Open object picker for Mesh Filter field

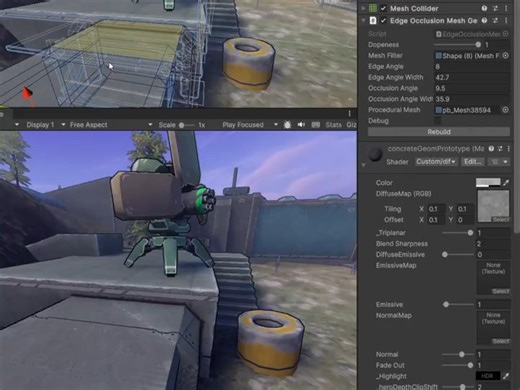(x=505, y=56)
